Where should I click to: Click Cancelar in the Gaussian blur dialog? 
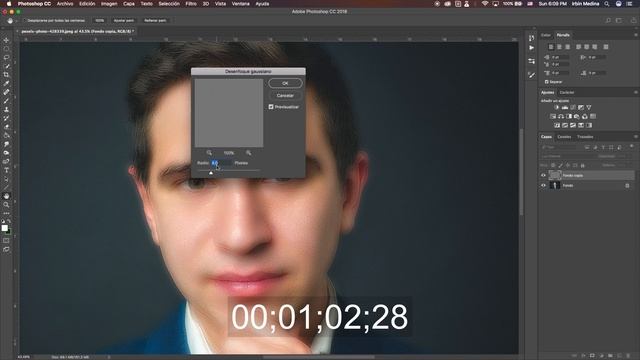point(285,96)
